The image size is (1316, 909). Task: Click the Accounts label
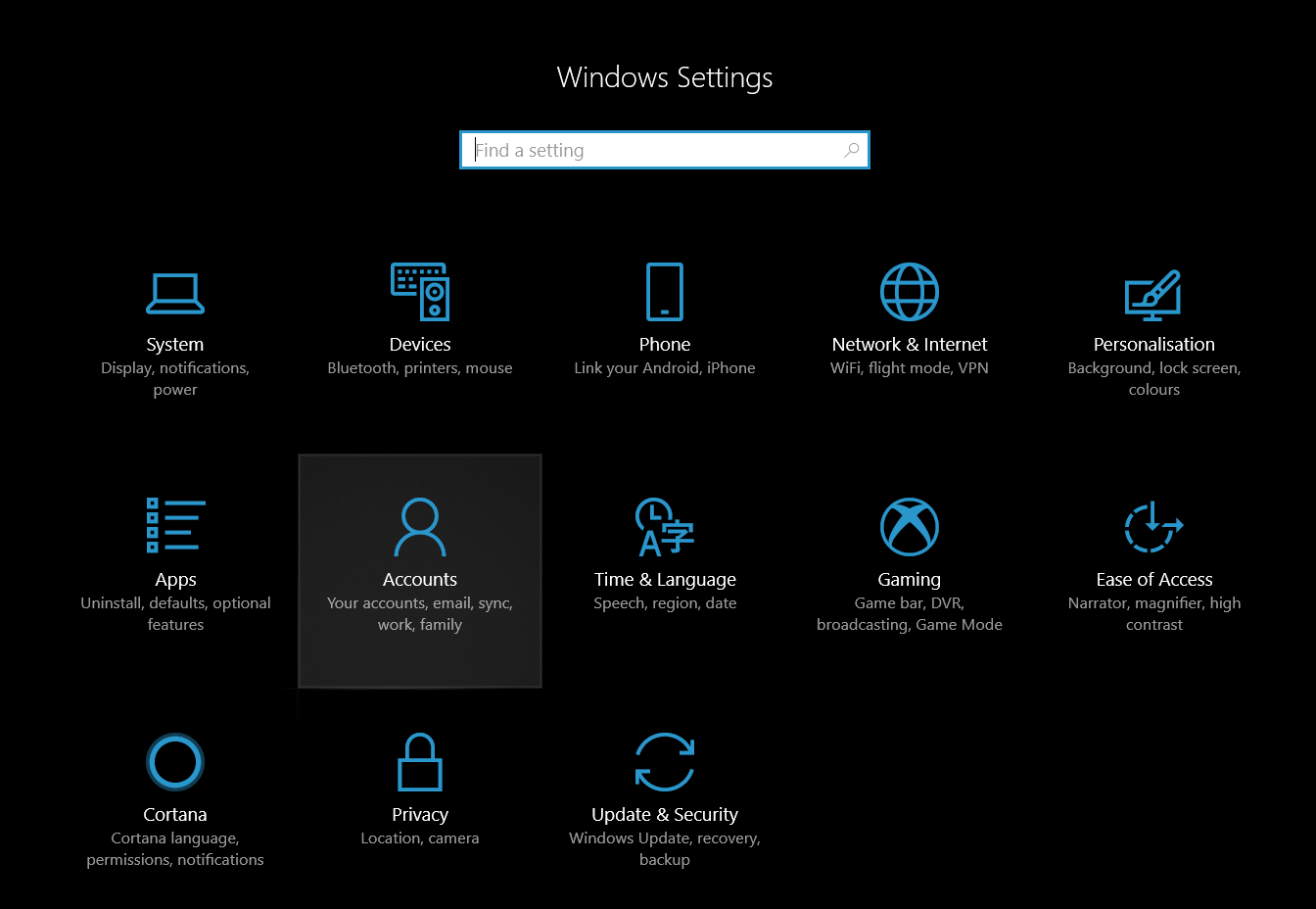click(x=420, y=579)
